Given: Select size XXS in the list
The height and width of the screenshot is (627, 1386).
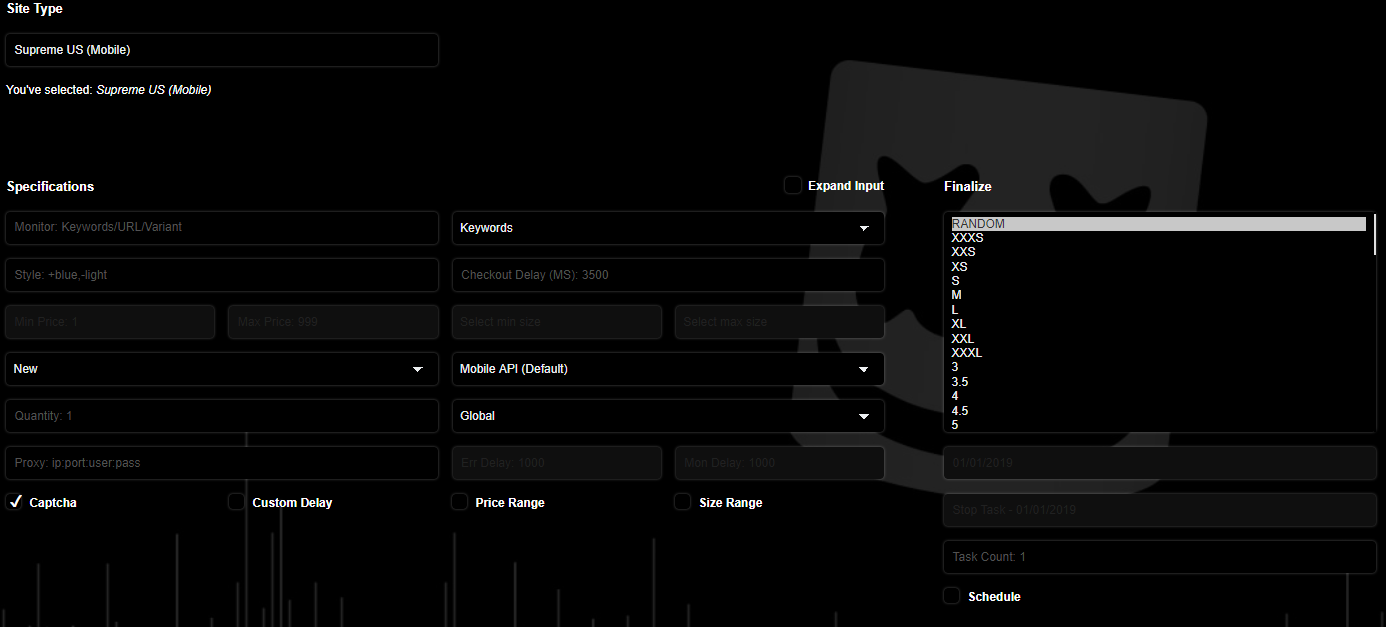Looking at the screenshot, I should pyautogui.click(x=1158, y=252).
